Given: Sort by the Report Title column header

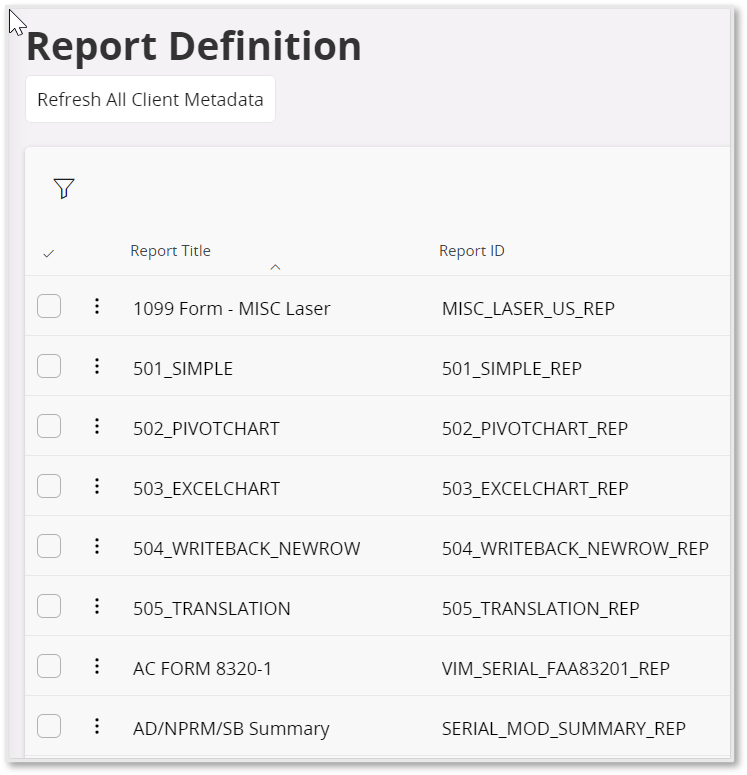Looking at the screenshot, I should pyautogui.click(x=171, y=251).
